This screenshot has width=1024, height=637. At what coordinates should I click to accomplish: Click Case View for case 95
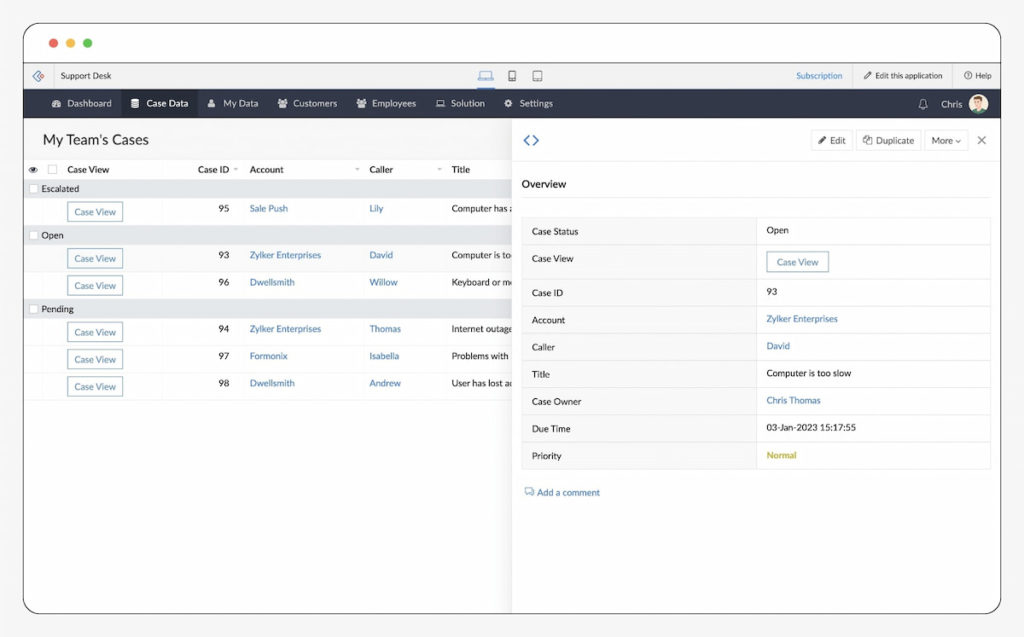point(94,211)
